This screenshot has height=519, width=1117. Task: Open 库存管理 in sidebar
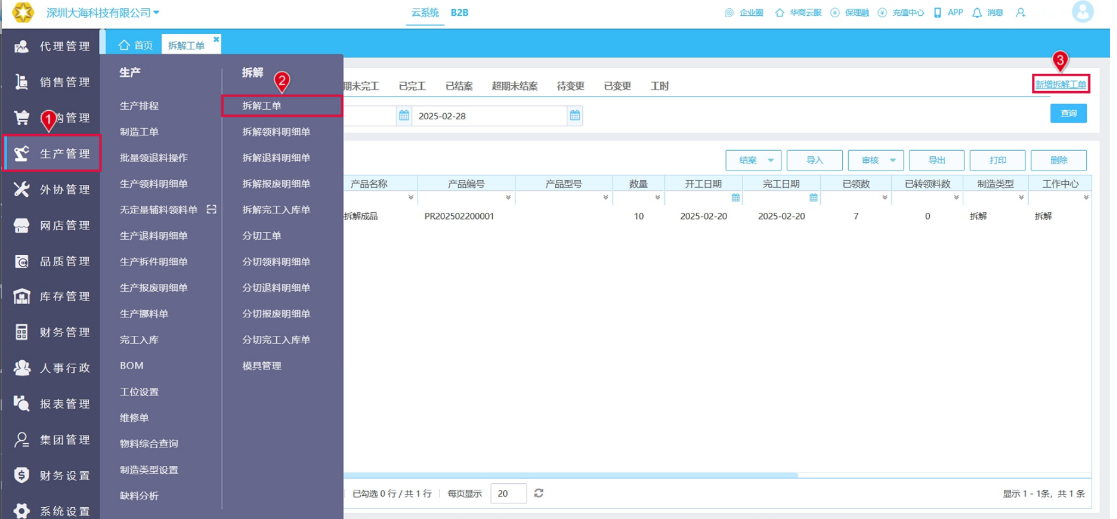51,296
